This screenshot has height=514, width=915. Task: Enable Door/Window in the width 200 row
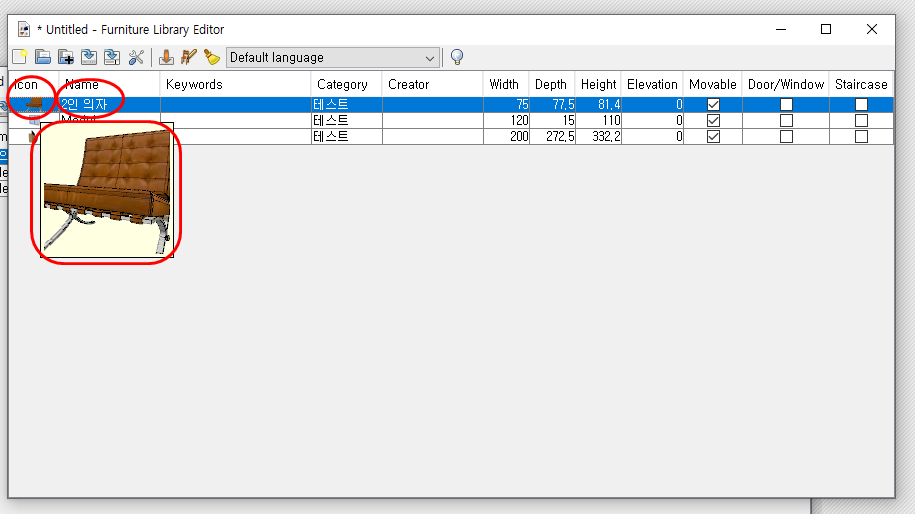coord(787,137)
